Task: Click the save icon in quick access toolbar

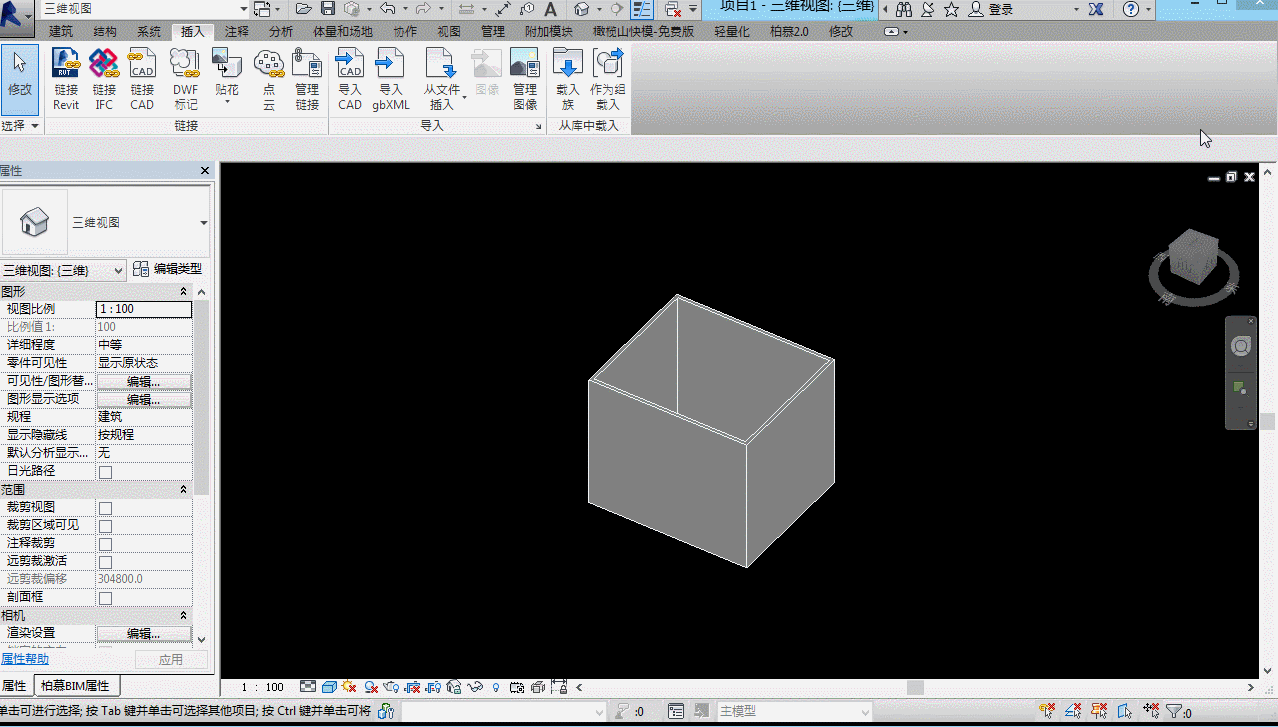Action: (x=327, y=9)
